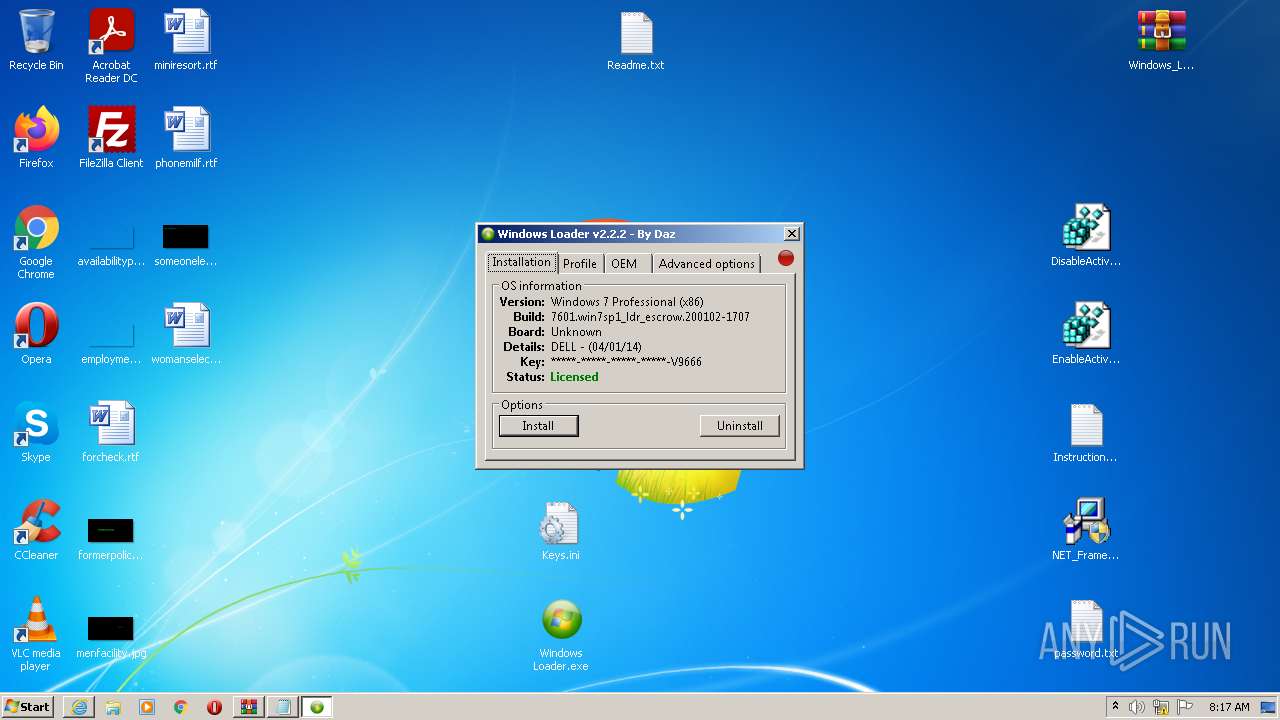The height and width of the screenshot is (720, 1280).
Task: Select Readme.txt file on desktop
Action: [636, 40]
